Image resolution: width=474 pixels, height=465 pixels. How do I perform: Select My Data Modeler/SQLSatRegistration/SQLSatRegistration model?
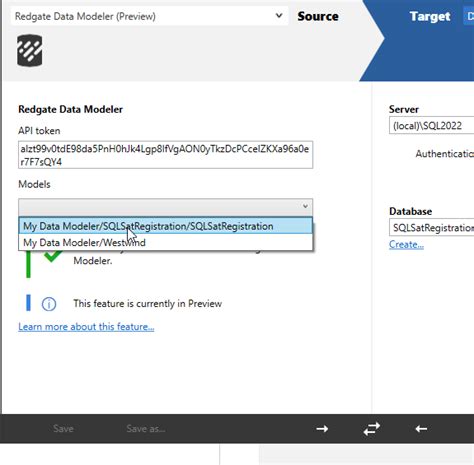click(x=166, y=226)
